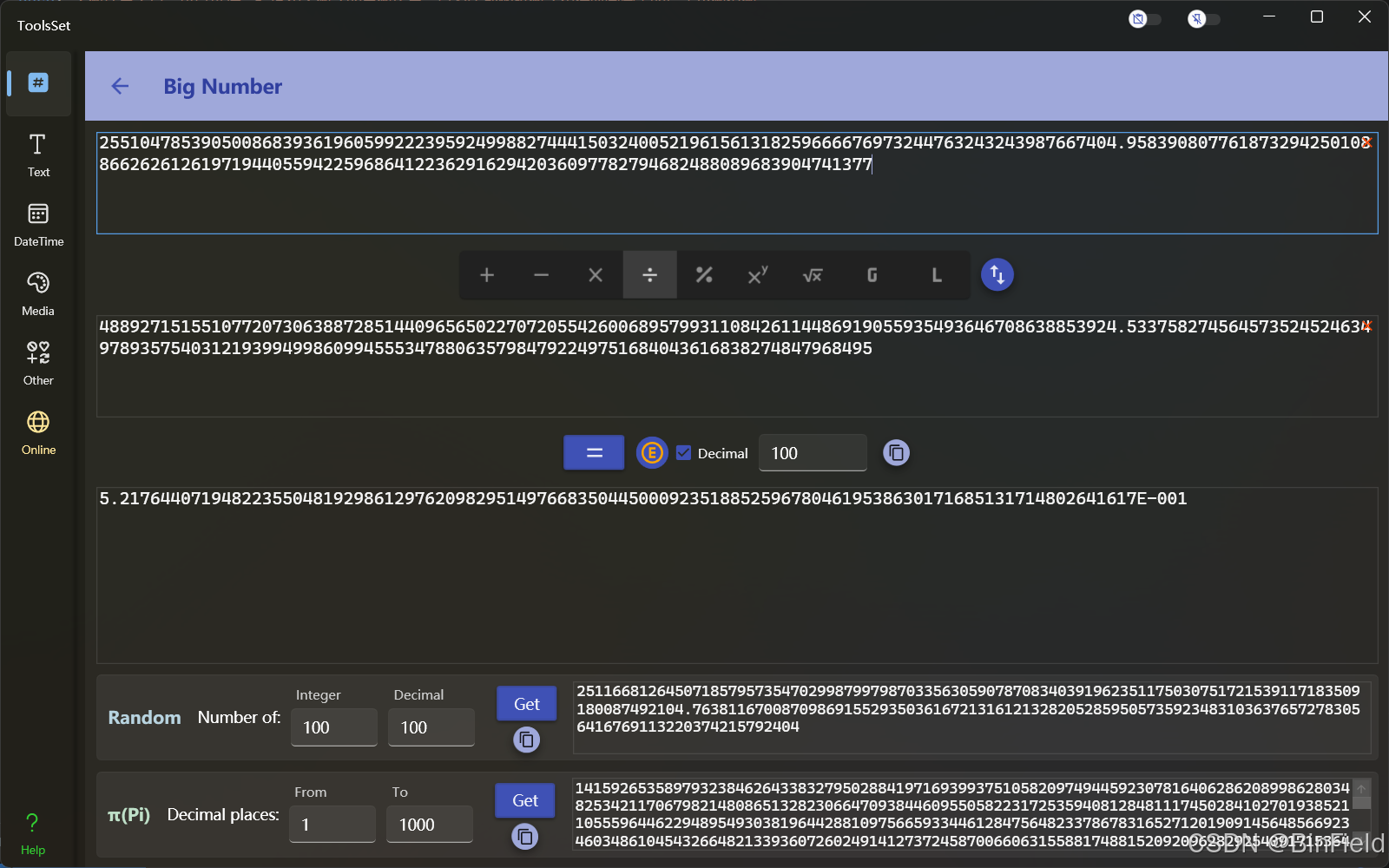Open the number tools sidebar item
The width and height of the screenshot is (1389, 868).
pyautogui.click(x=38, y=83)
